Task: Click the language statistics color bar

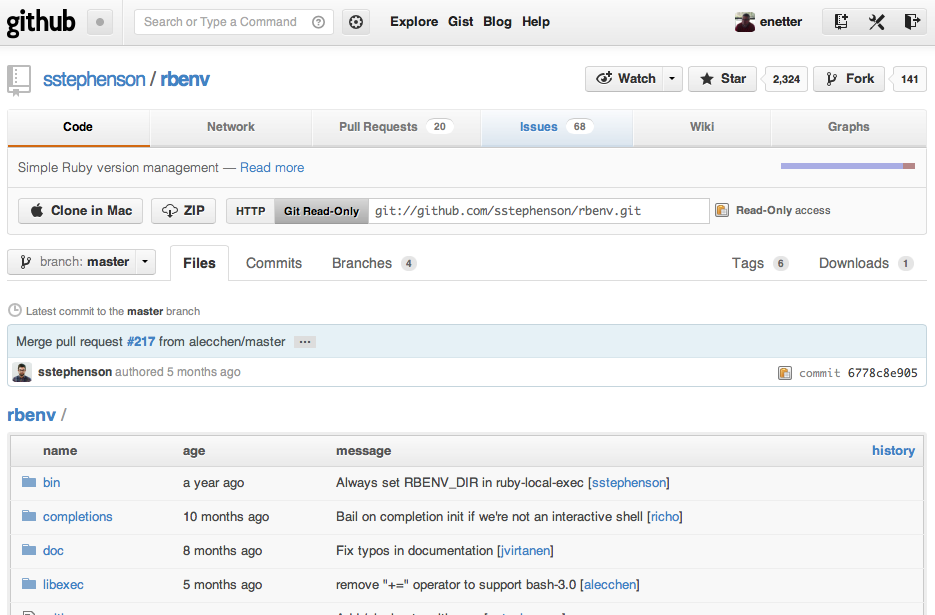Action: (847, 166)
